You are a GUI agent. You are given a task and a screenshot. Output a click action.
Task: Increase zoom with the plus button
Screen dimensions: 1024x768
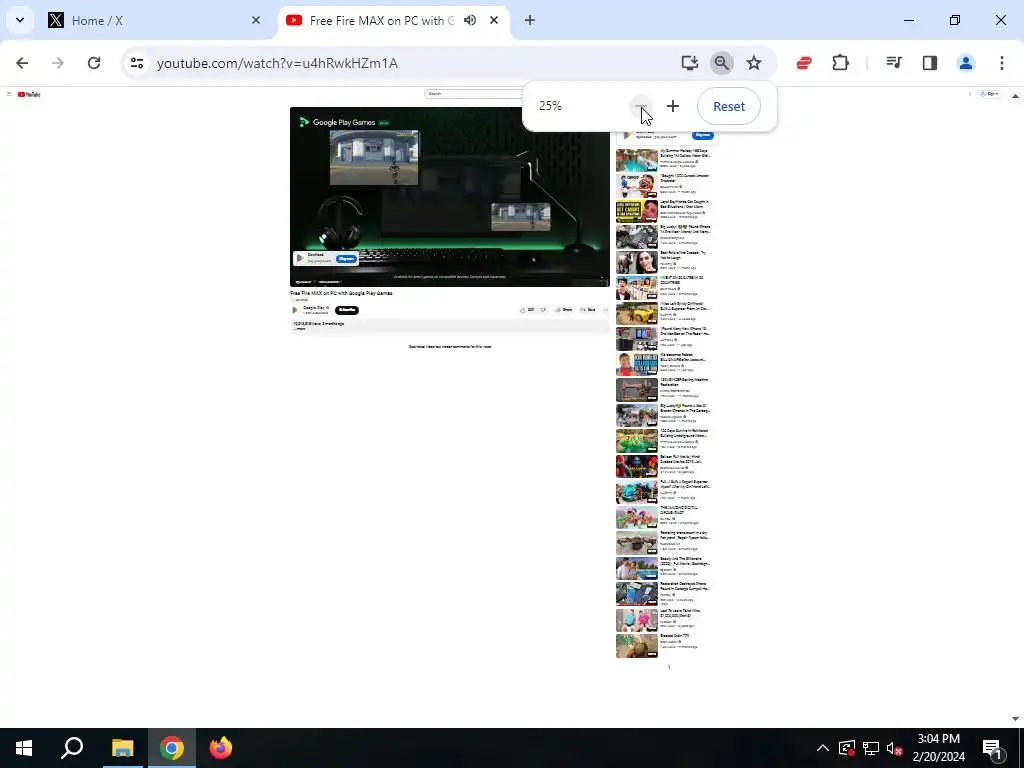673,106
